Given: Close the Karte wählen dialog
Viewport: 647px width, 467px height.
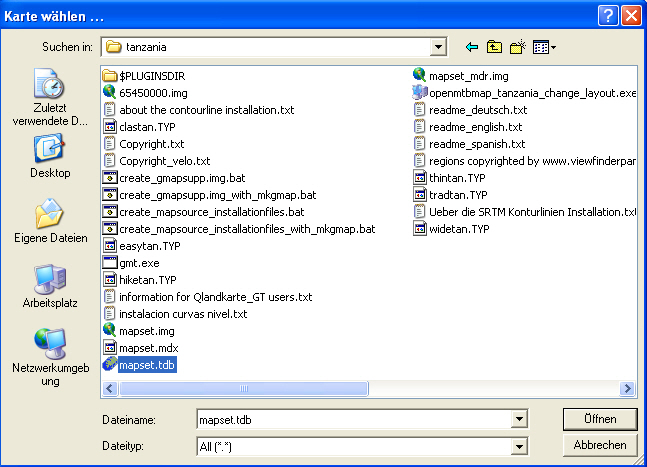Looking at the screenshot, I should click(x=631, y=16).
